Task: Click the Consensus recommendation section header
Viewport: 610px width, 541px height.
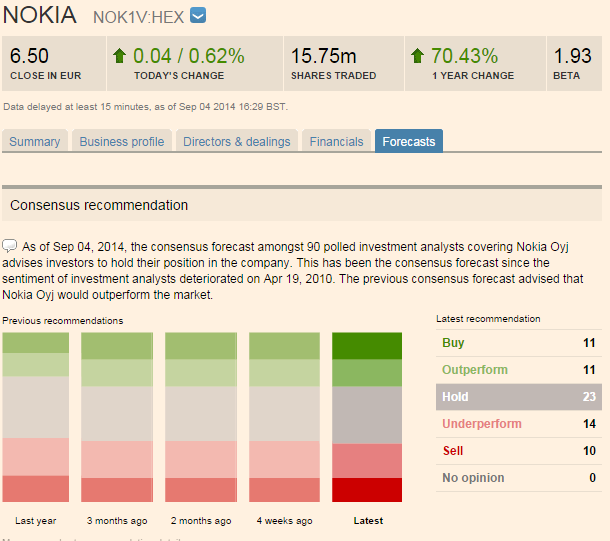Action: coord(302,205)
